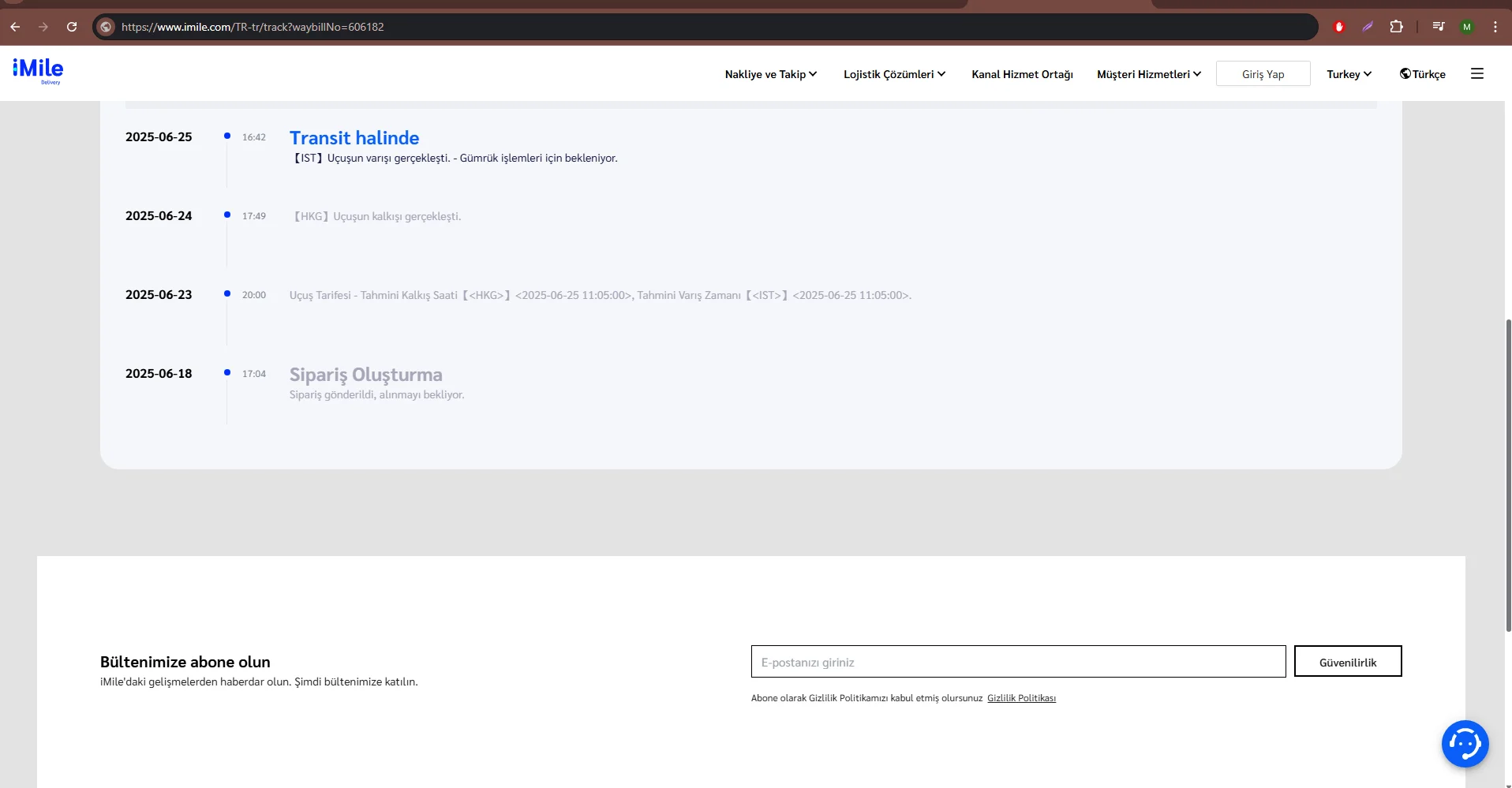The width and height of the screenshot is (1512, 788).
Task: Open the hamburger menu on iMile header
Action: [1477, 73]
